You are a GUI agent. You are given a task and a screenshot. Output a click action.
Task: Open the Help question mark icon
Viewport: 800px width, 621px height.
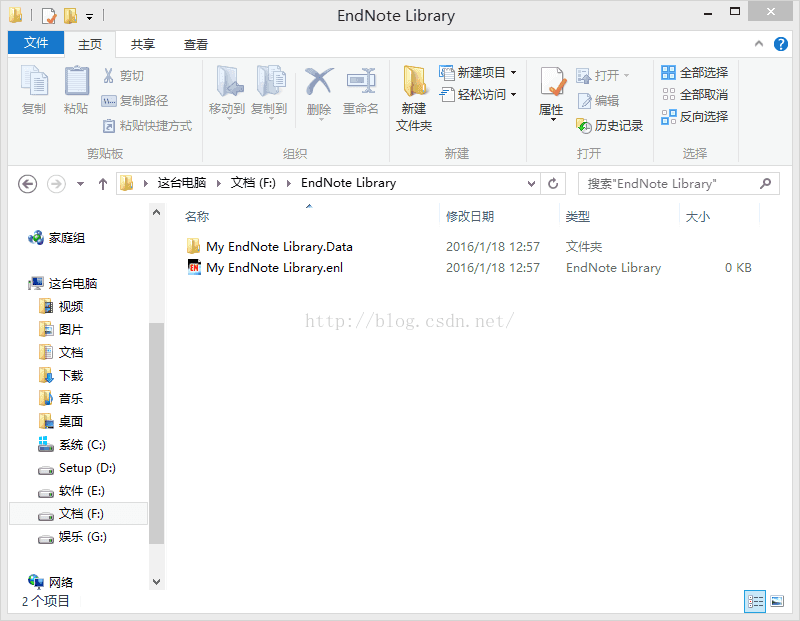(780, 44)
